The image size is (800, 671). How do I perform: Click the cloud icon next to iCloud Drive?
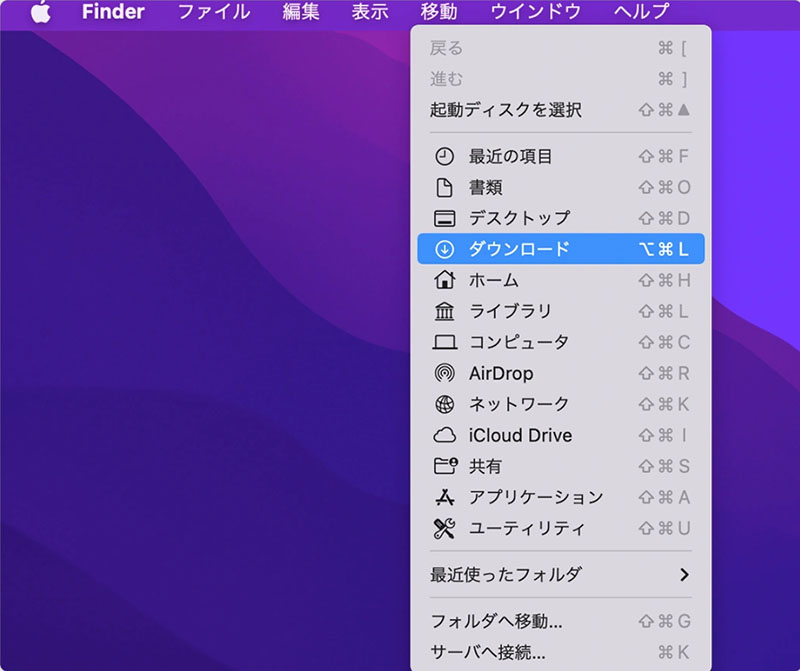(x=444, y=436)
